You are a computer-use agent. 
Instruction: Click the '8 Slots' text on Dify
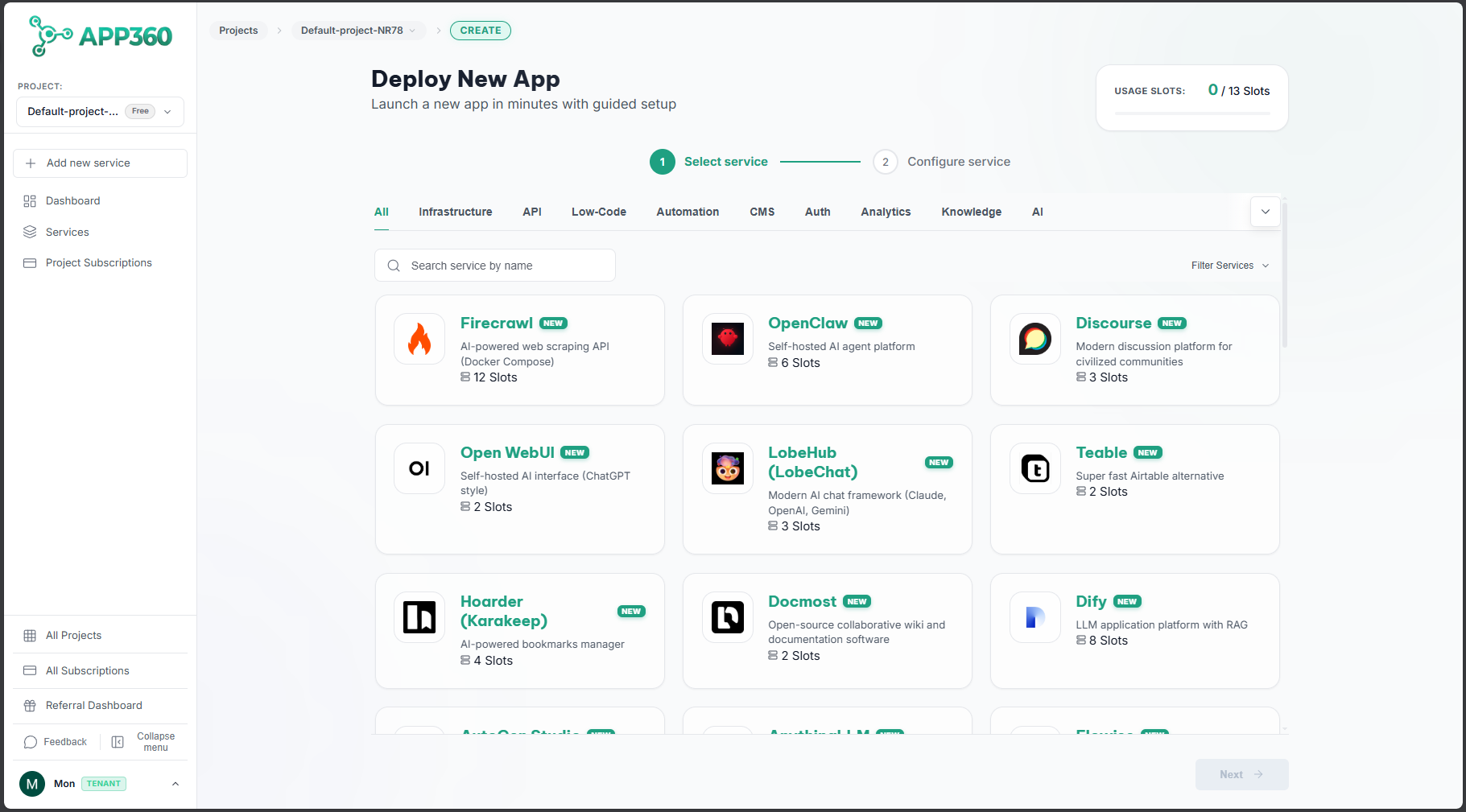coord(1108,641)
